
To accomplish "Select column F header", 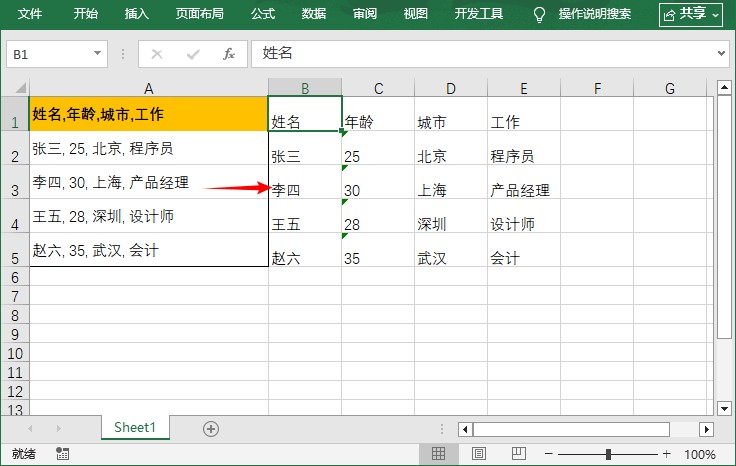I will tap(597, 88).
